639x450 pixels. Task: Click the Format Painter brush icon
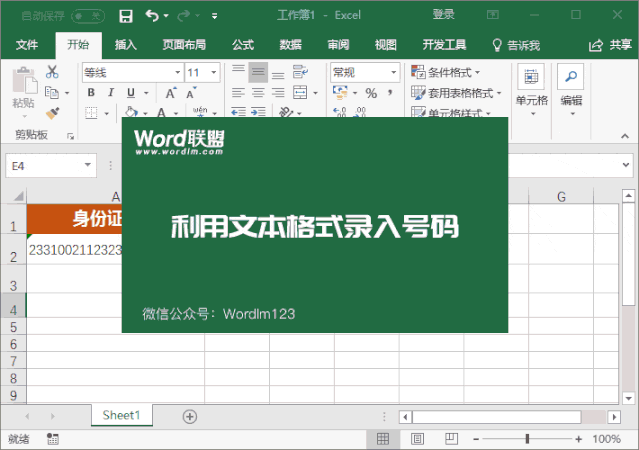pos(52,113)
